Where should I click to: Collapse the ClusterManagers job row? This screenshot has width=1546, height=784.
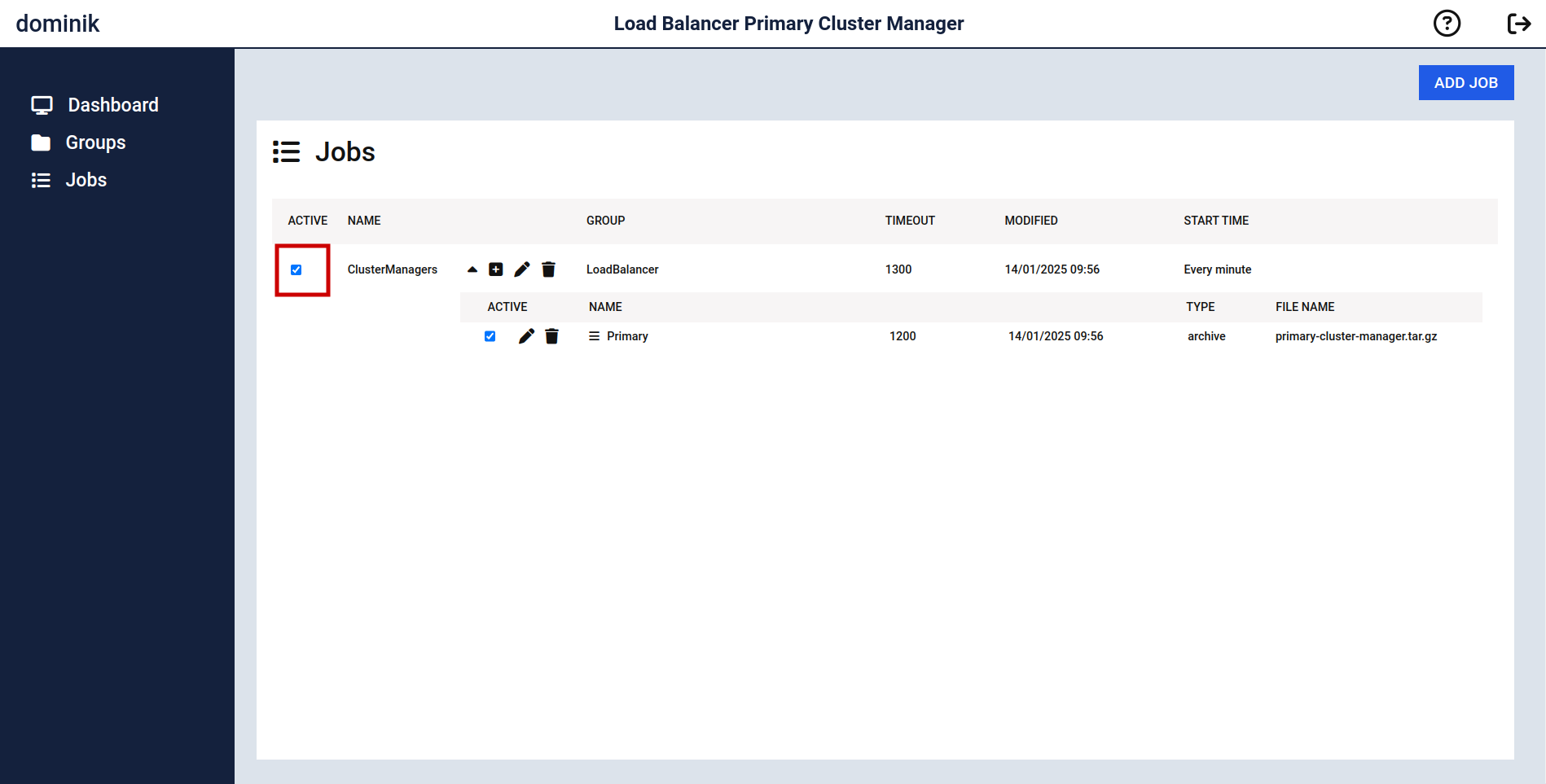click(472, 269)
